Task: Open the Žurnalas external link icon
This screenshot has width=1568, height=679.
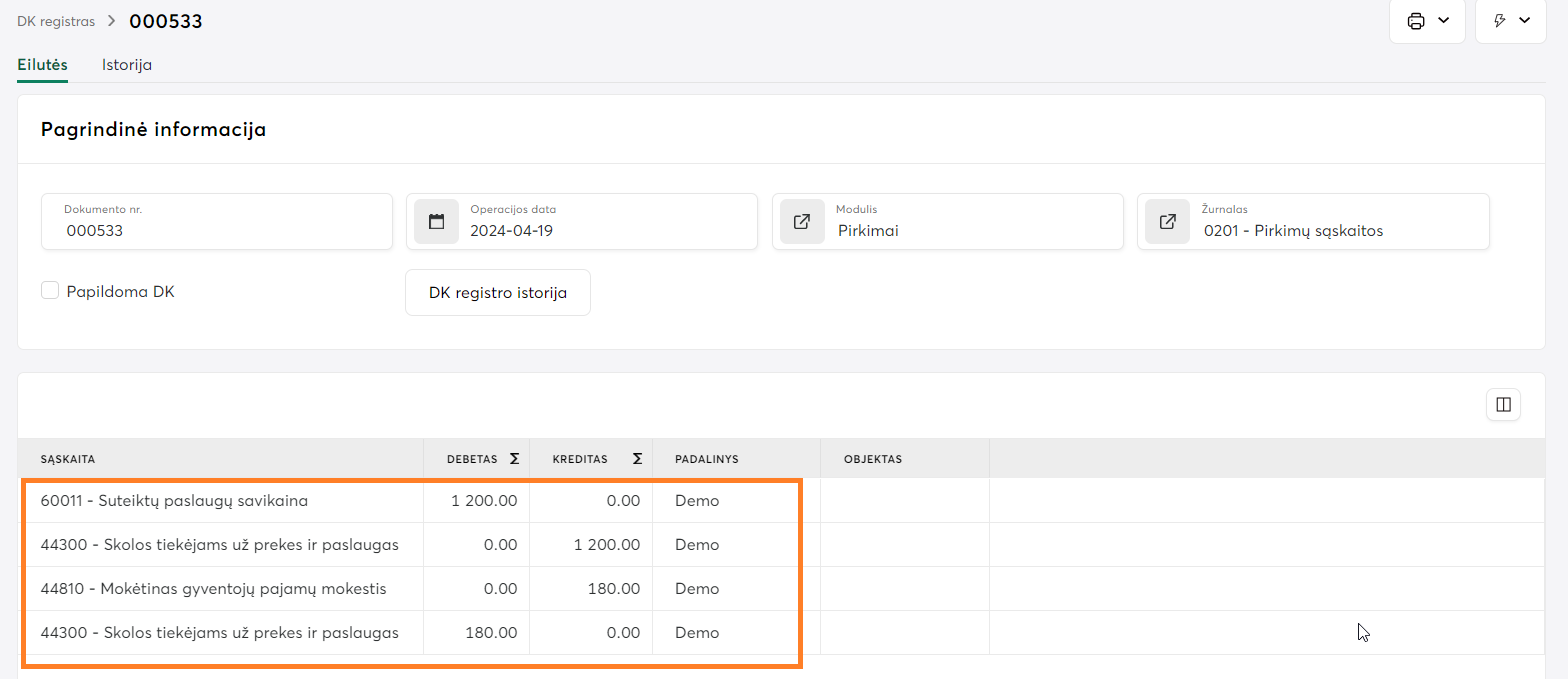Action: pyautogui.click(x=1167, y=222)
